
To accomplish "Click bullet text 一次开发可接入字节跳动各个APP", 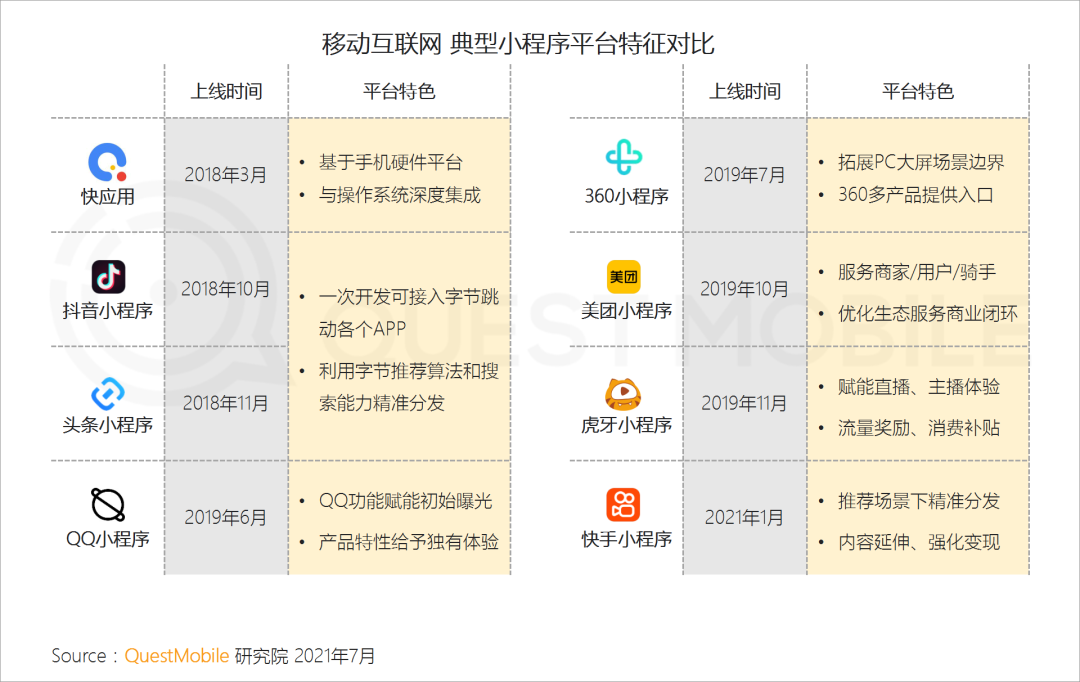I will click(409, 313).
